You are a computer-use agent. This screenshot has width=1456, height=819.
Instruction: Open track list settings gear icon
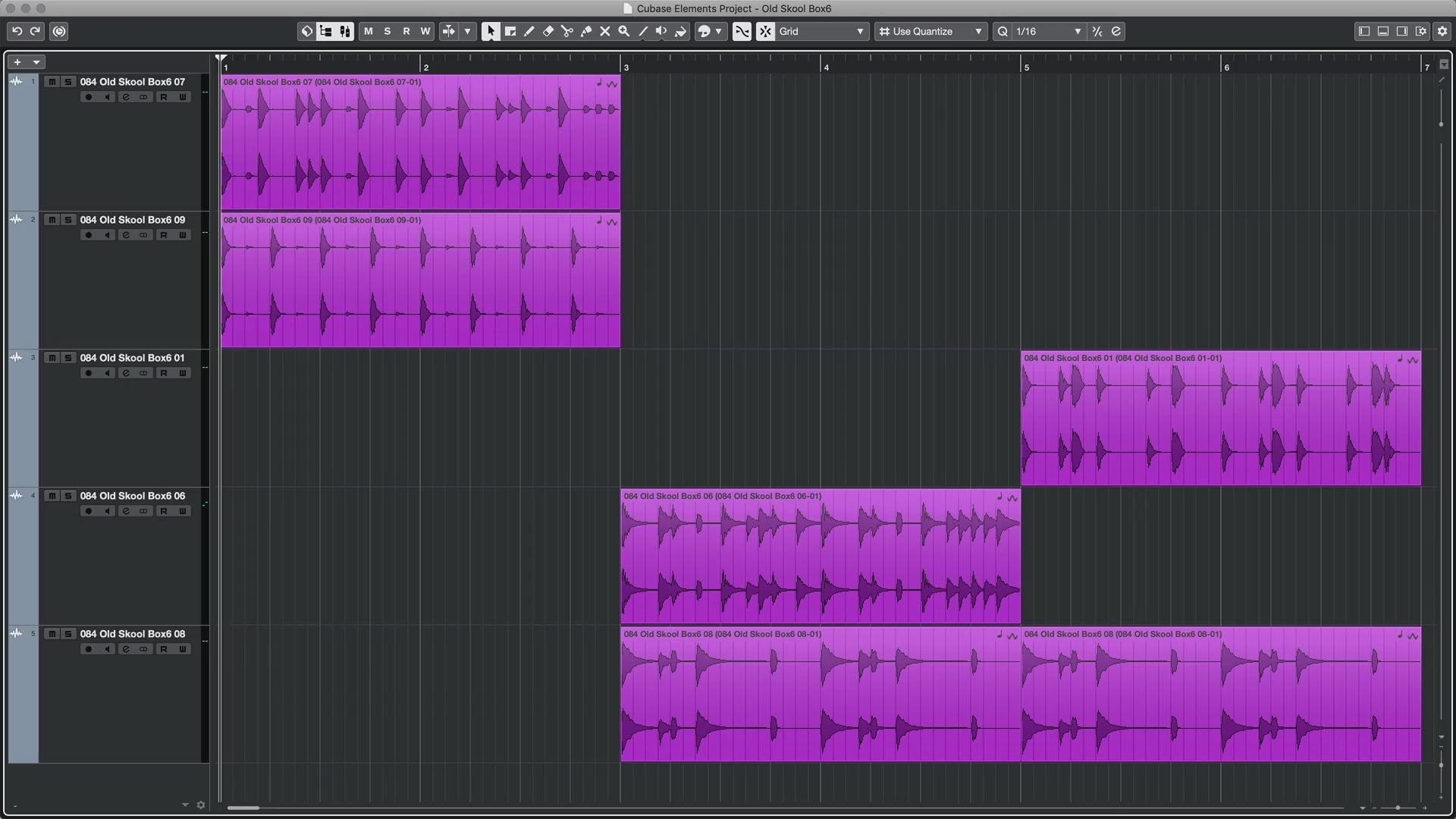point(201,805)
